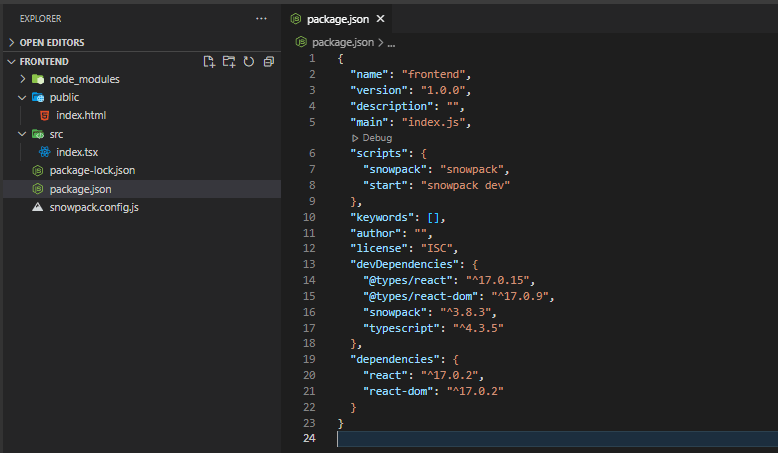
Task: Click the "ISC" license value
Action: coord(437,249)
